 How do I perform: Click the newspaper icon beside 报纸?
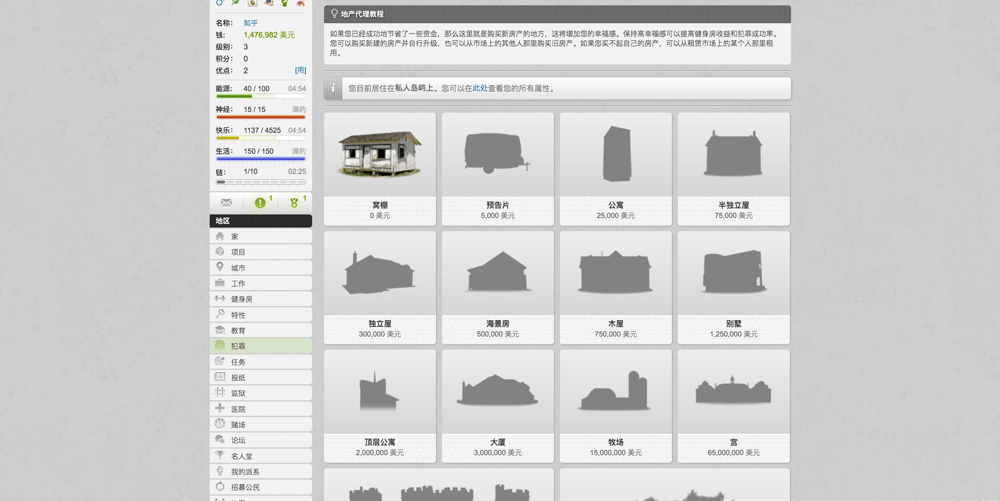tap(220, 377)
